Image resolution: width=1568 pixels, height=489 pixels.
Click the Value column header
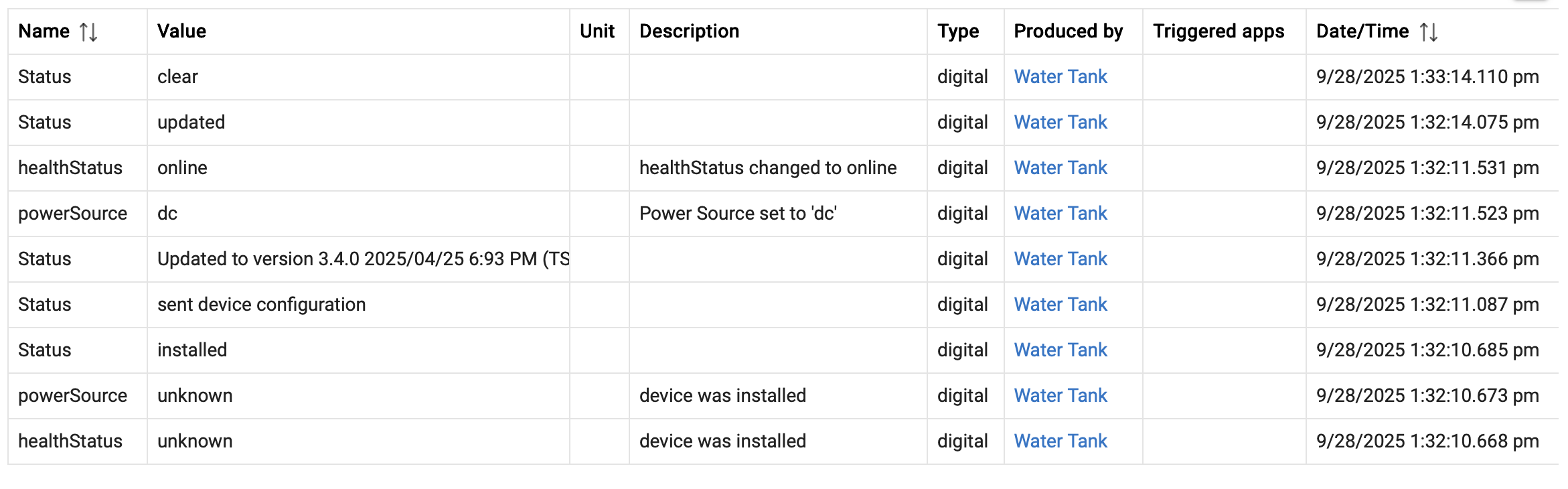click(181, 31)
